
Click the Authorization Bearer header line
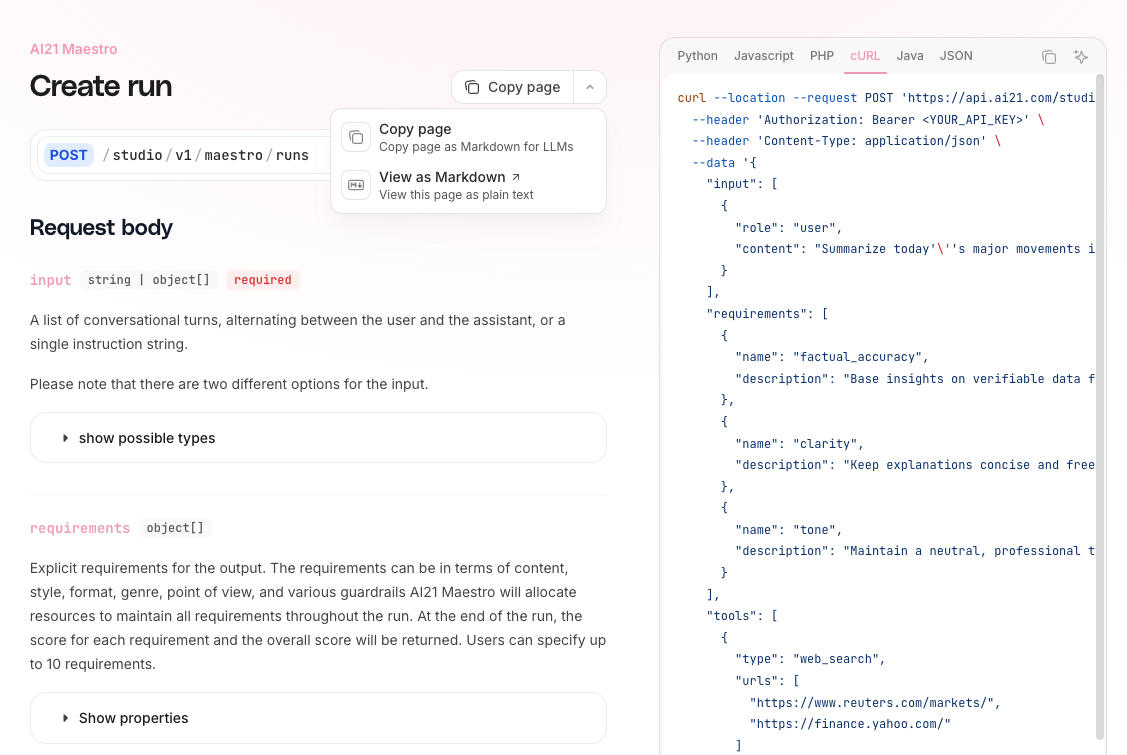(868, 119)
